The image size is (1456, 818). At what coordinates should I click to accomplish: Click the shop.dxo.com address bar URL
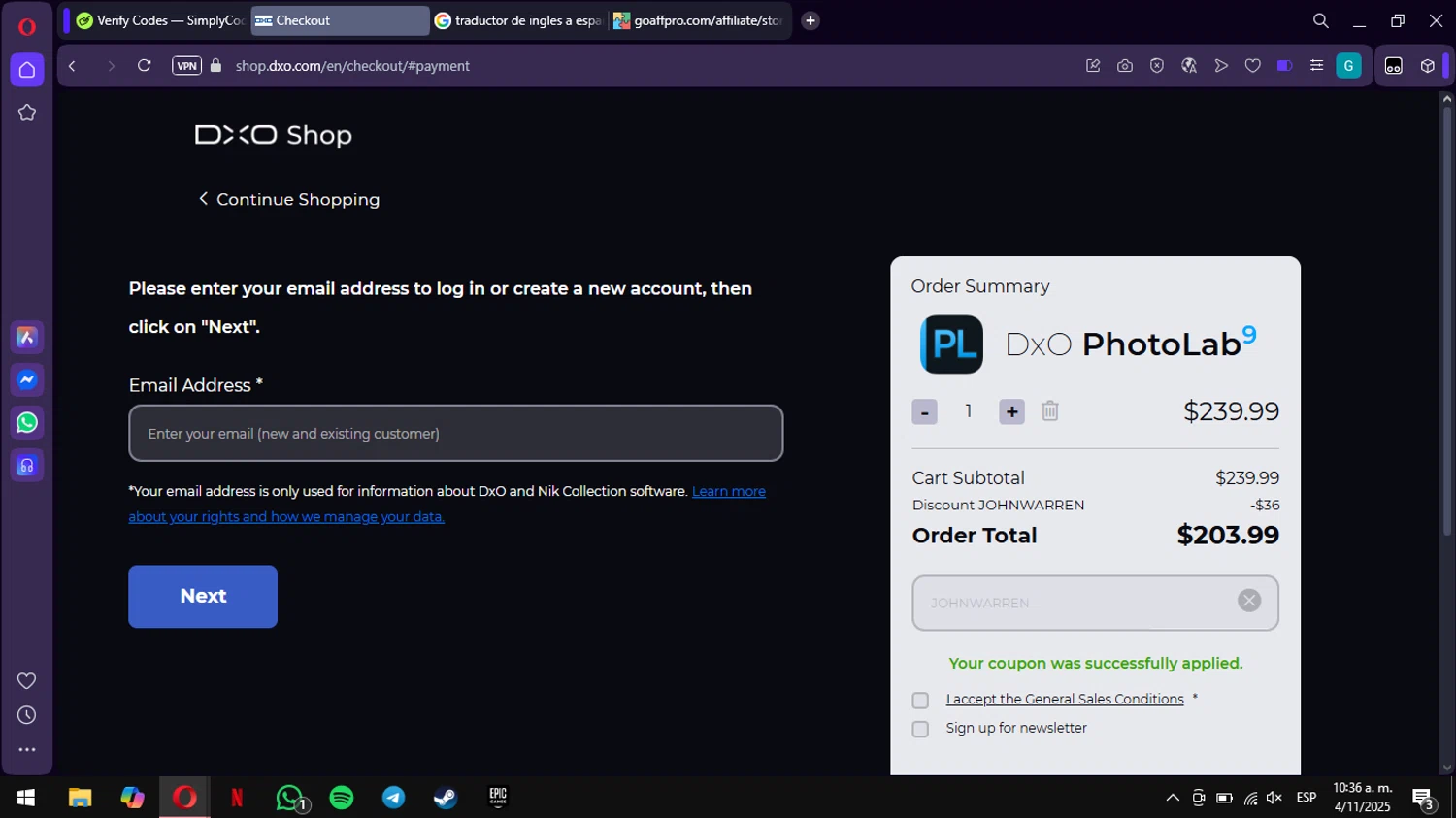click(x=352, y=66)
